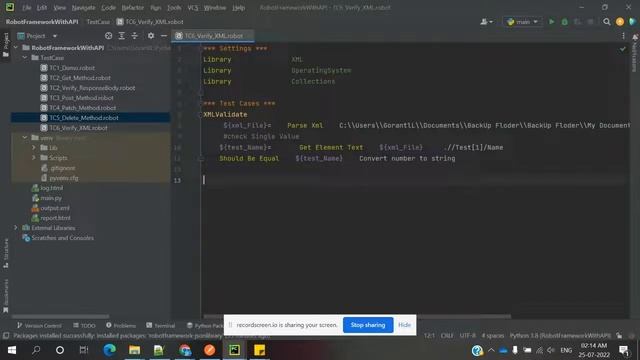The height and width of the screenshot is (360, 640).
Task: Click Select Opened File target icon in Project panel
Action: 109,36
